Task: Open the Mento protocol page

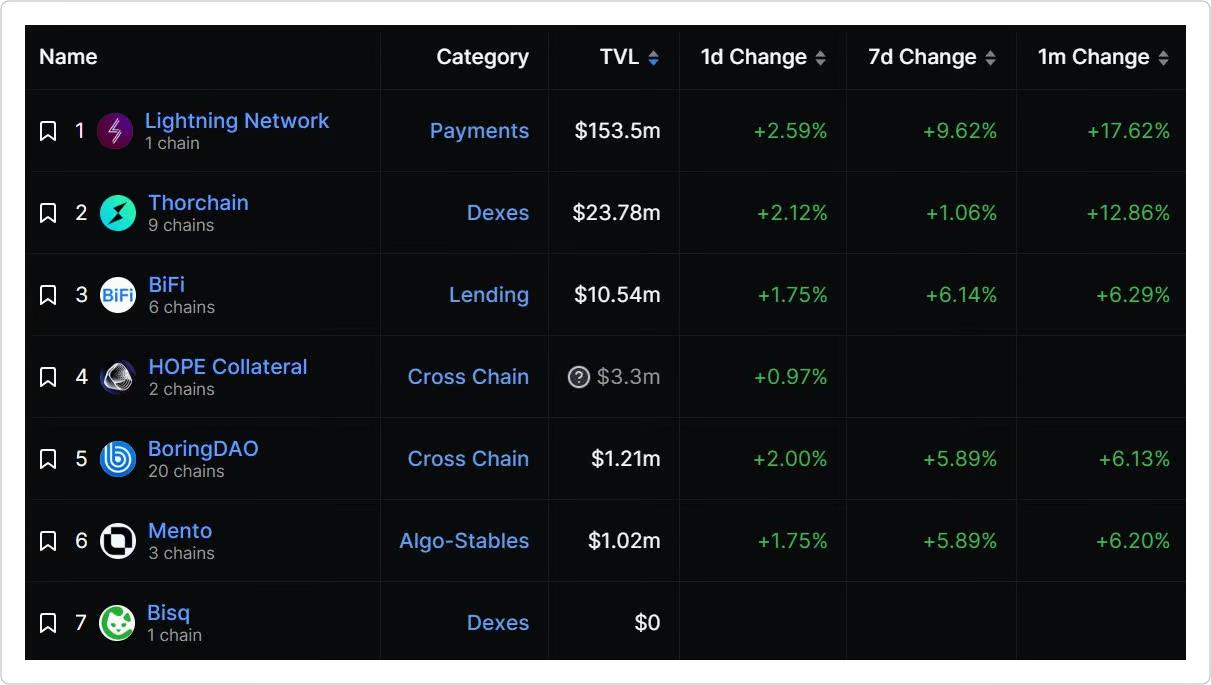Action: pos(180,531)
